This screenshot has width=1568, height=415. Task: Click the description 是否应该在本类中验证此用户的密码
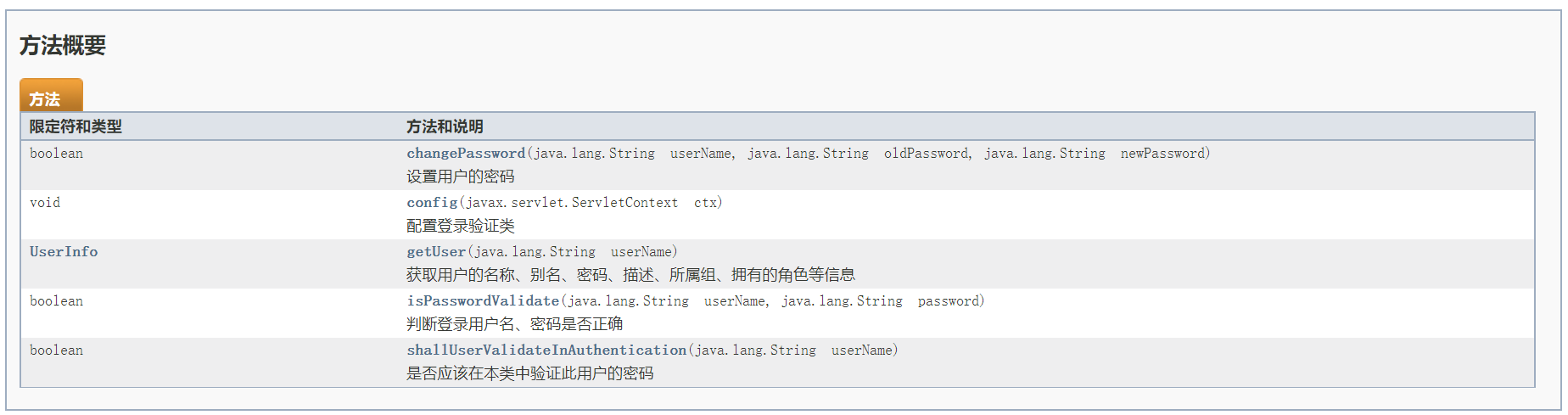click(x=530, y=373)
